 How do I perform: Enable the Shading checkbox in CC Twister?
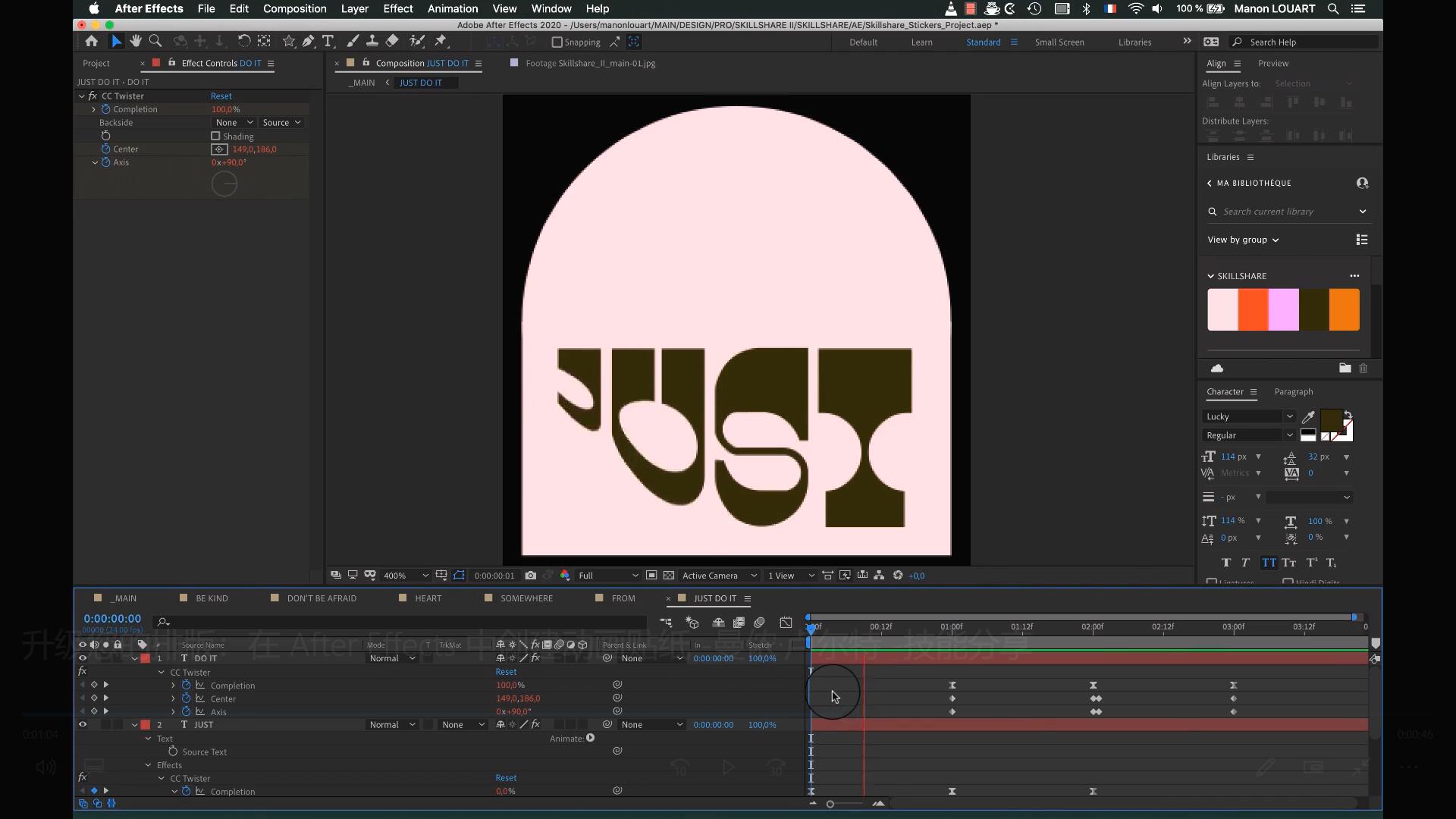(215, 136)
